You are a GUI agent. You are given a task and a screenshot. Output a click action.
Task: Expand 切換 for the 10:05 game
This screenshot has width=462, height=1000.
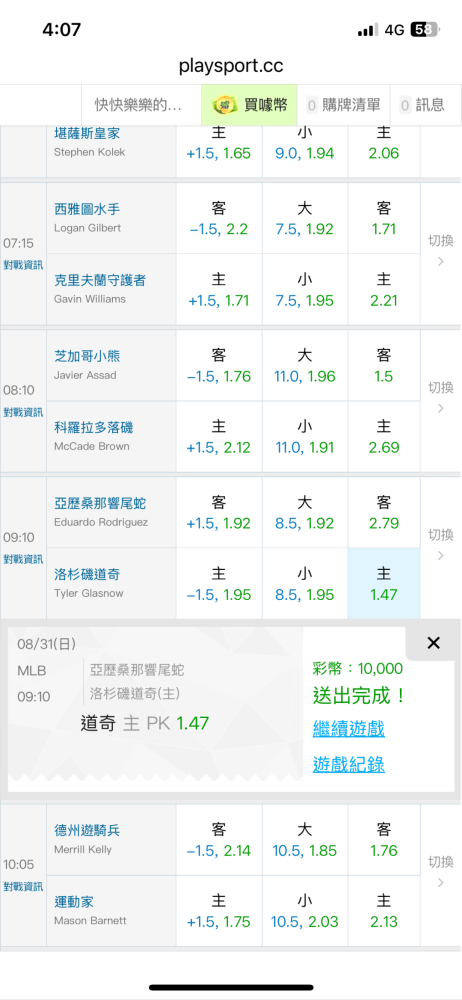click(440, 872)
